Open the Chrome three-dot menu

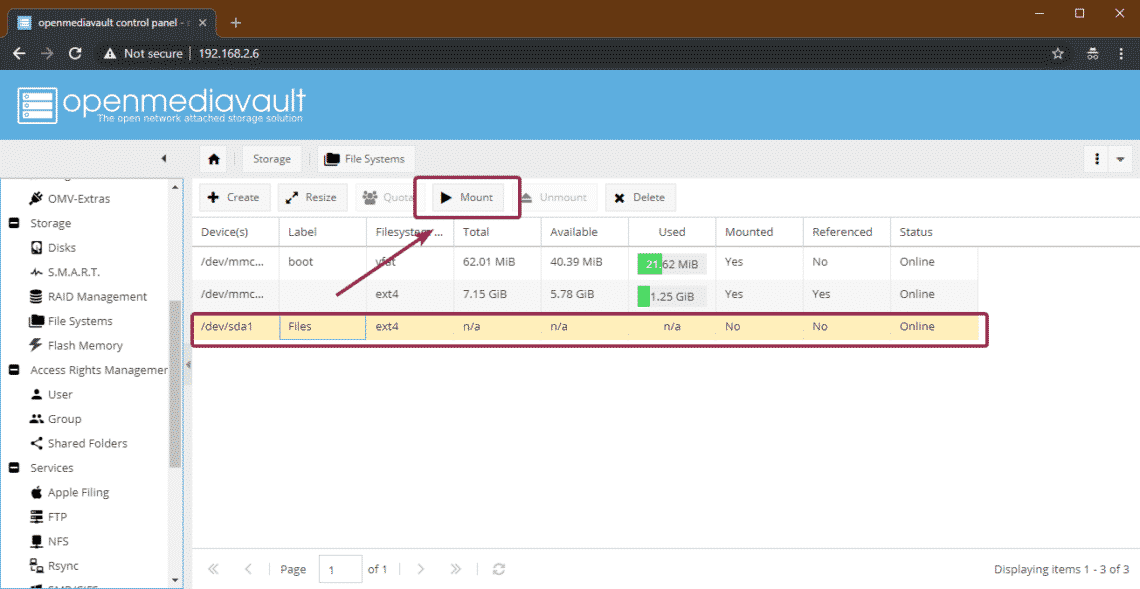1120,53
